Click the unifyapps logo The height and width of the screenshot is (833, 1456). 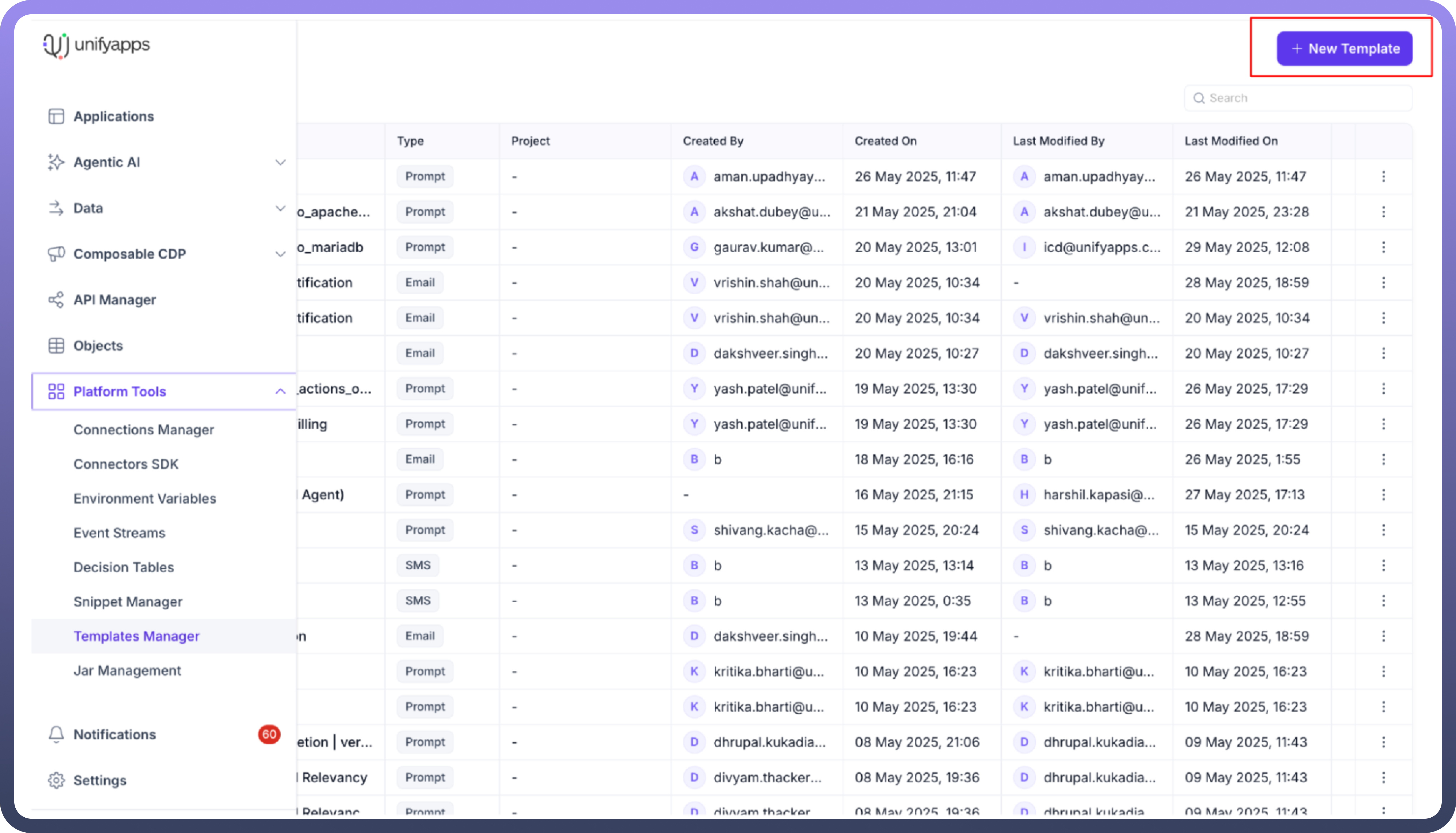pos(96,45)
